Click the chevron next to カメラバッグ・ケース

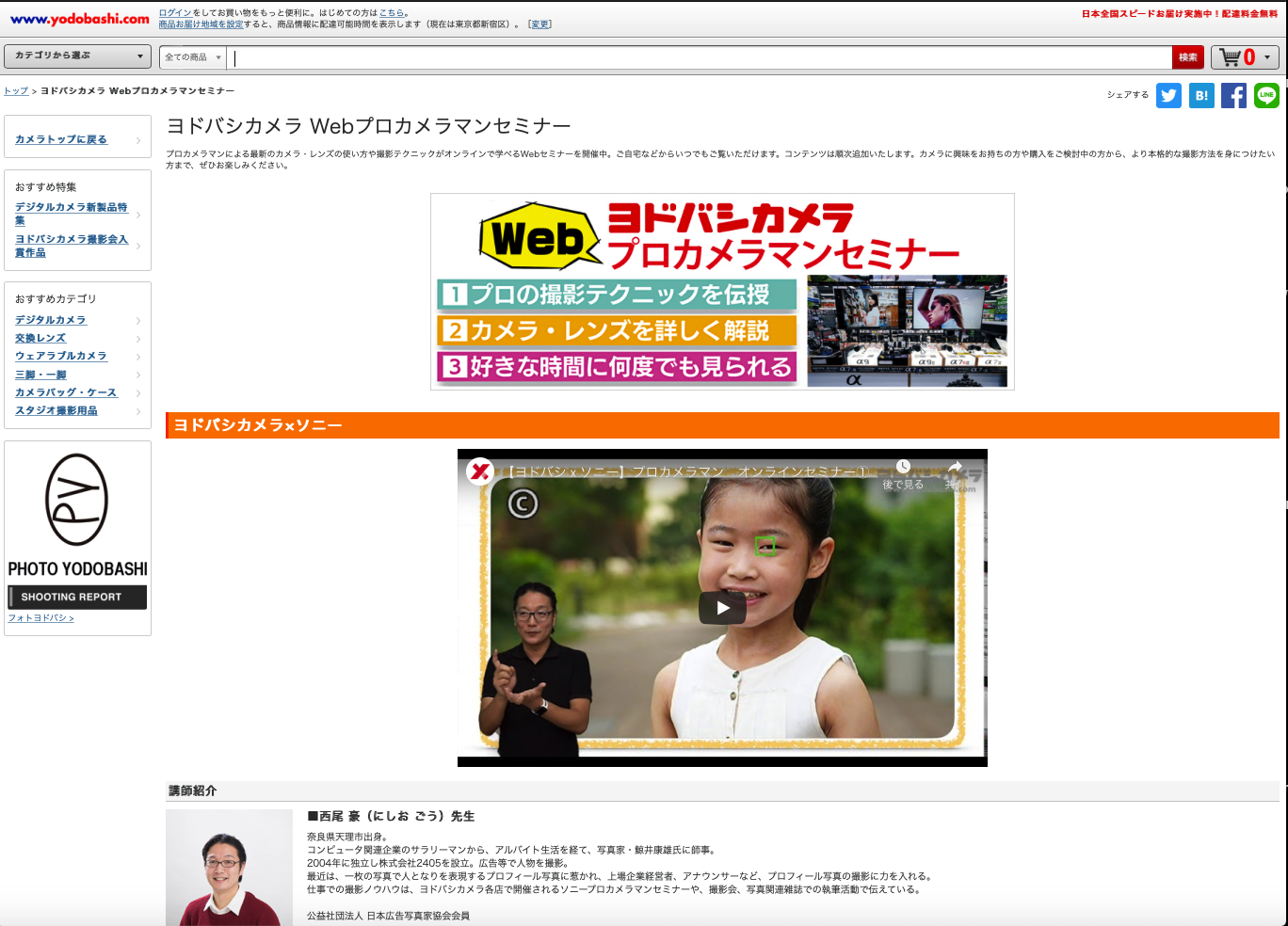tap(138, 393)
